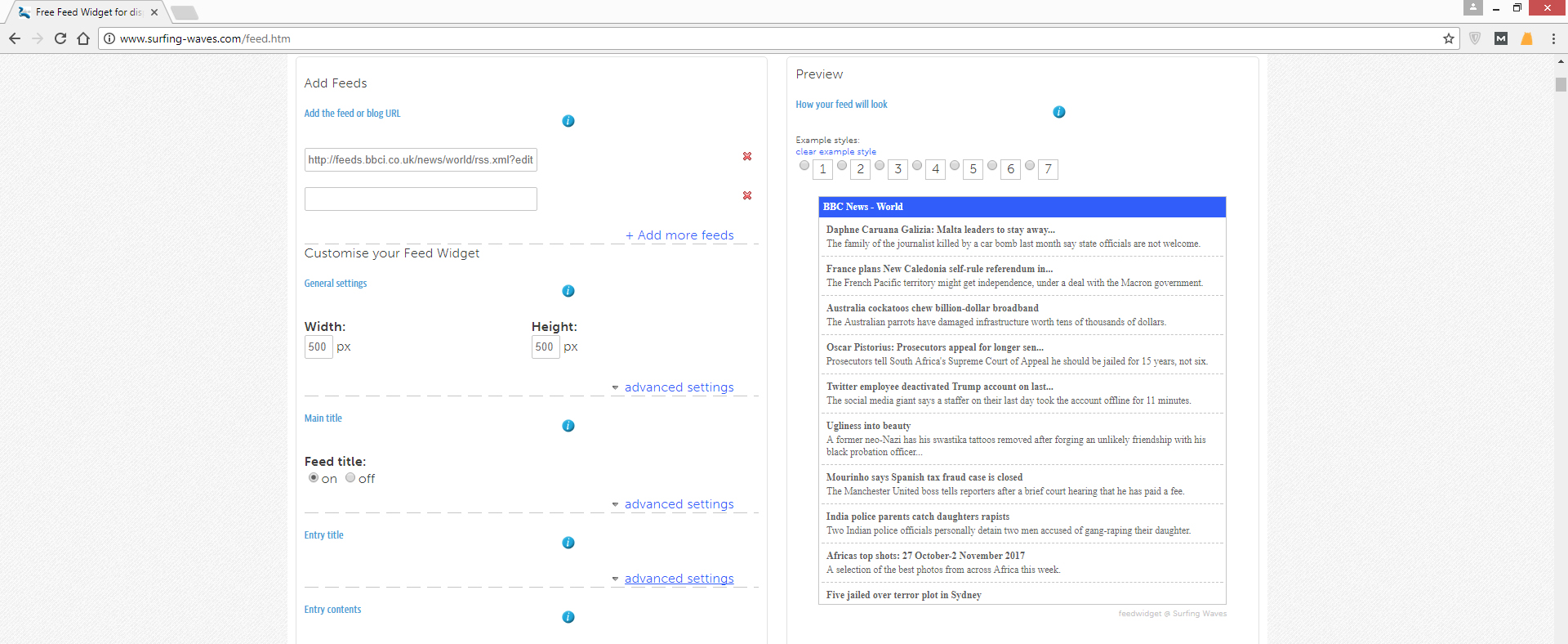Click the BBC News - World feed title
This screenshot has width=1568, height=644.
862,207
